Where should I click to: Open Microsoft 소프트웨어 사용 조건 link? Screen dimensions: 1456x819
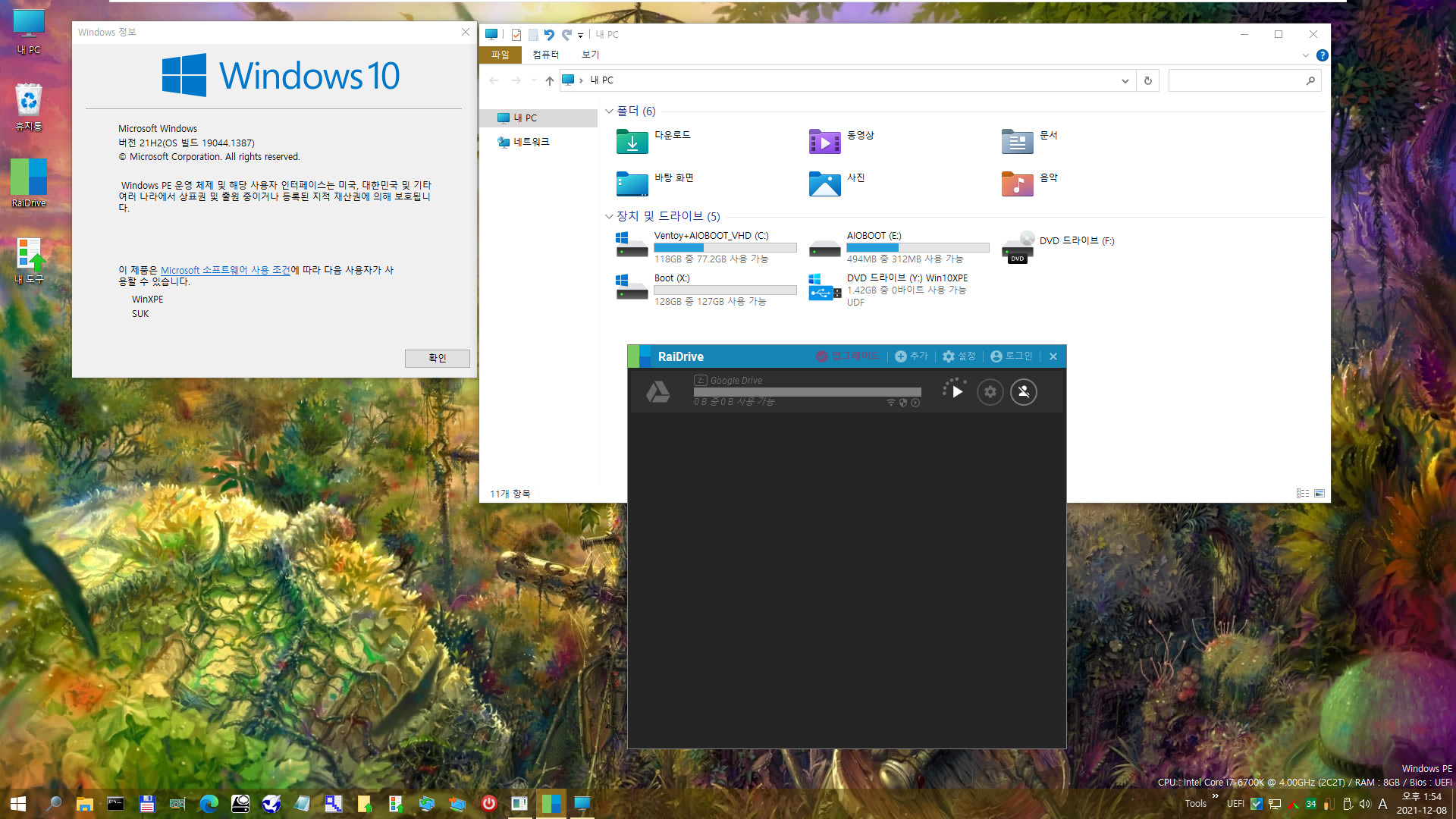[225, 270]
